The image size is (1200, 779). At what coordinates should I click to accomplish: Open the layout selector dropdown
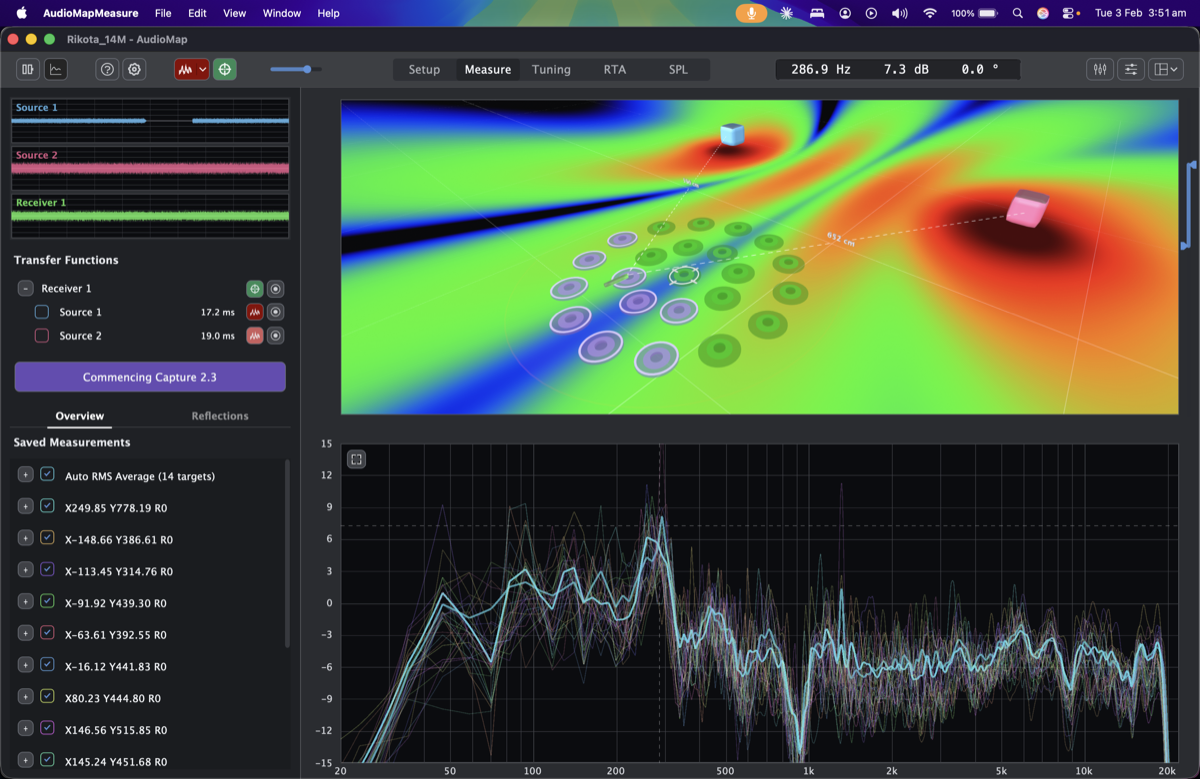coord(1165,69)
